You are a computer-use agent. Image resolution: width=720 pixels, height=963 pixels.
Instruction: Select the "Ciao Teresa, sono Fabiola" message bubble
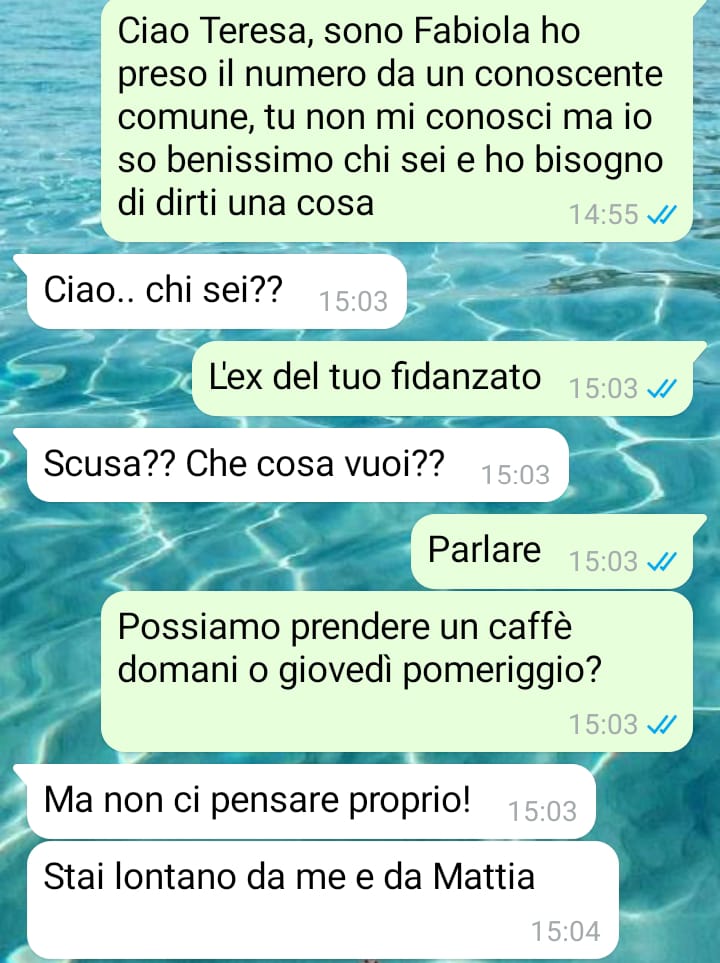point(397,119)
